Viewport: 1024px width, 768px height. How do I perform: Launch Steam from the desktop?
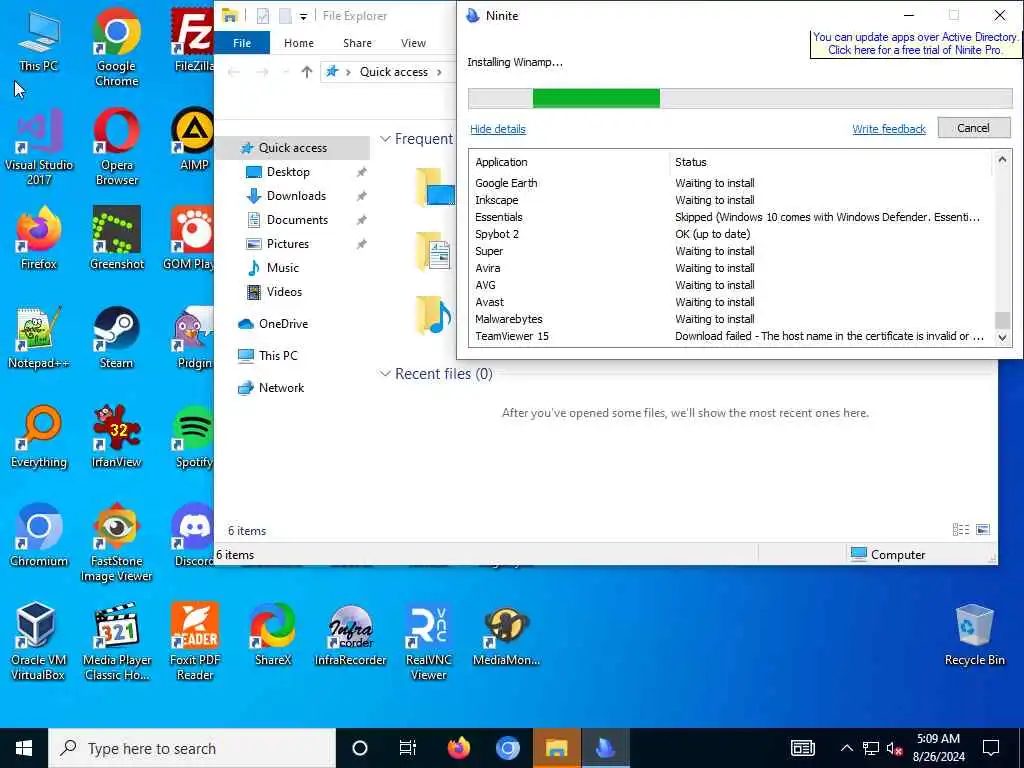coord(117,338)
